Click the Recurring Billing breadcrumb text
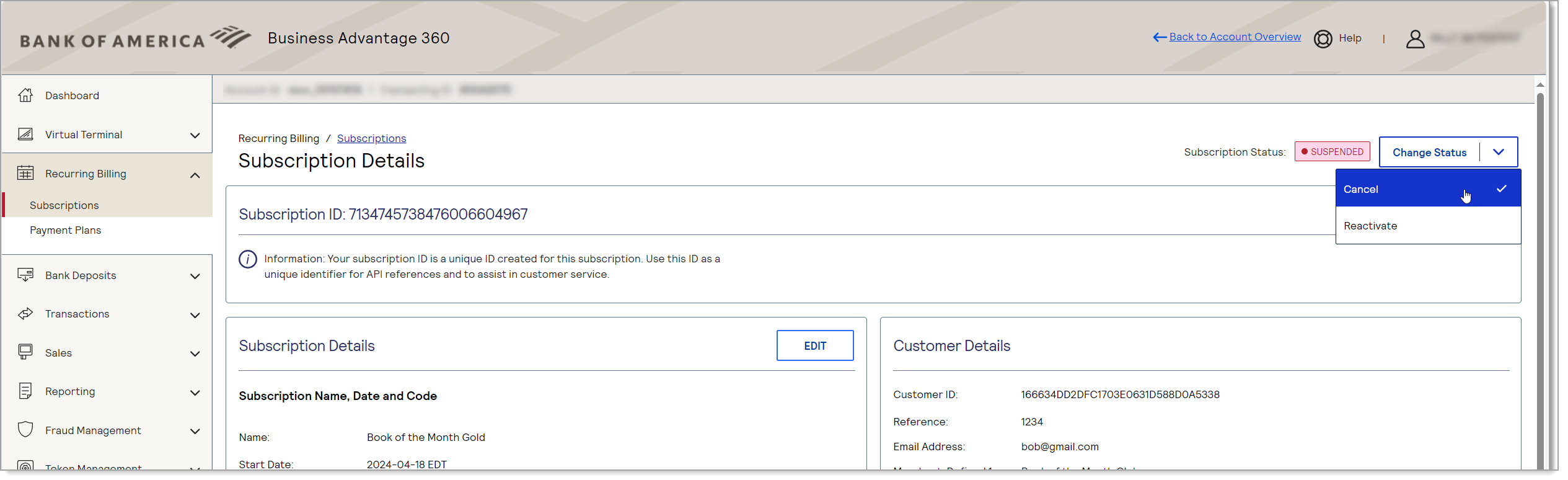The image size is (1568, 480). pyautogui.click(x=279, y=138)
